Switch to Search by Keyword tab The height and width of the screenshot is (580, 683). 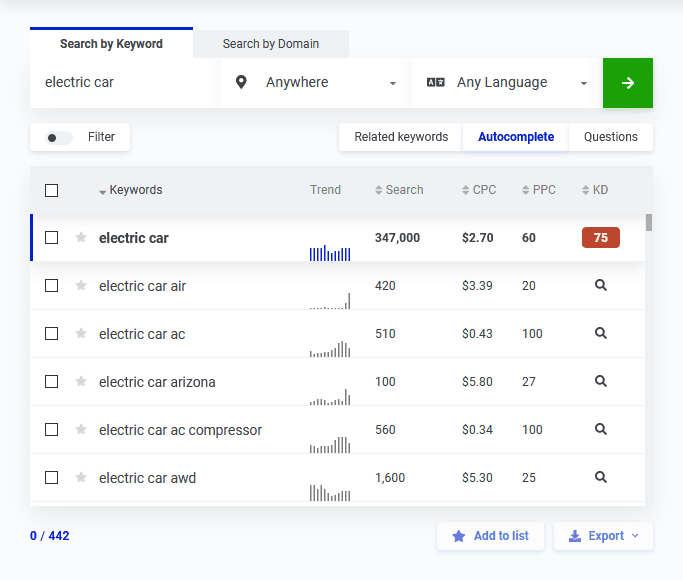111,44
